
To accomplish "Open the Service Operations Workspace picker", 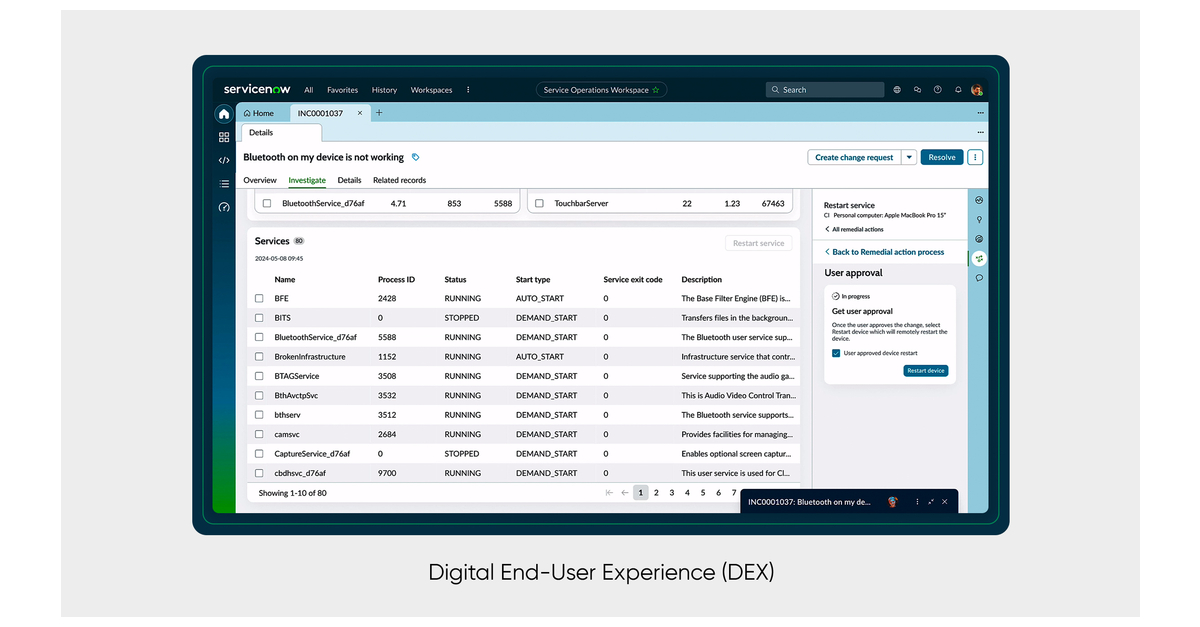I will [x=601, y=89].
